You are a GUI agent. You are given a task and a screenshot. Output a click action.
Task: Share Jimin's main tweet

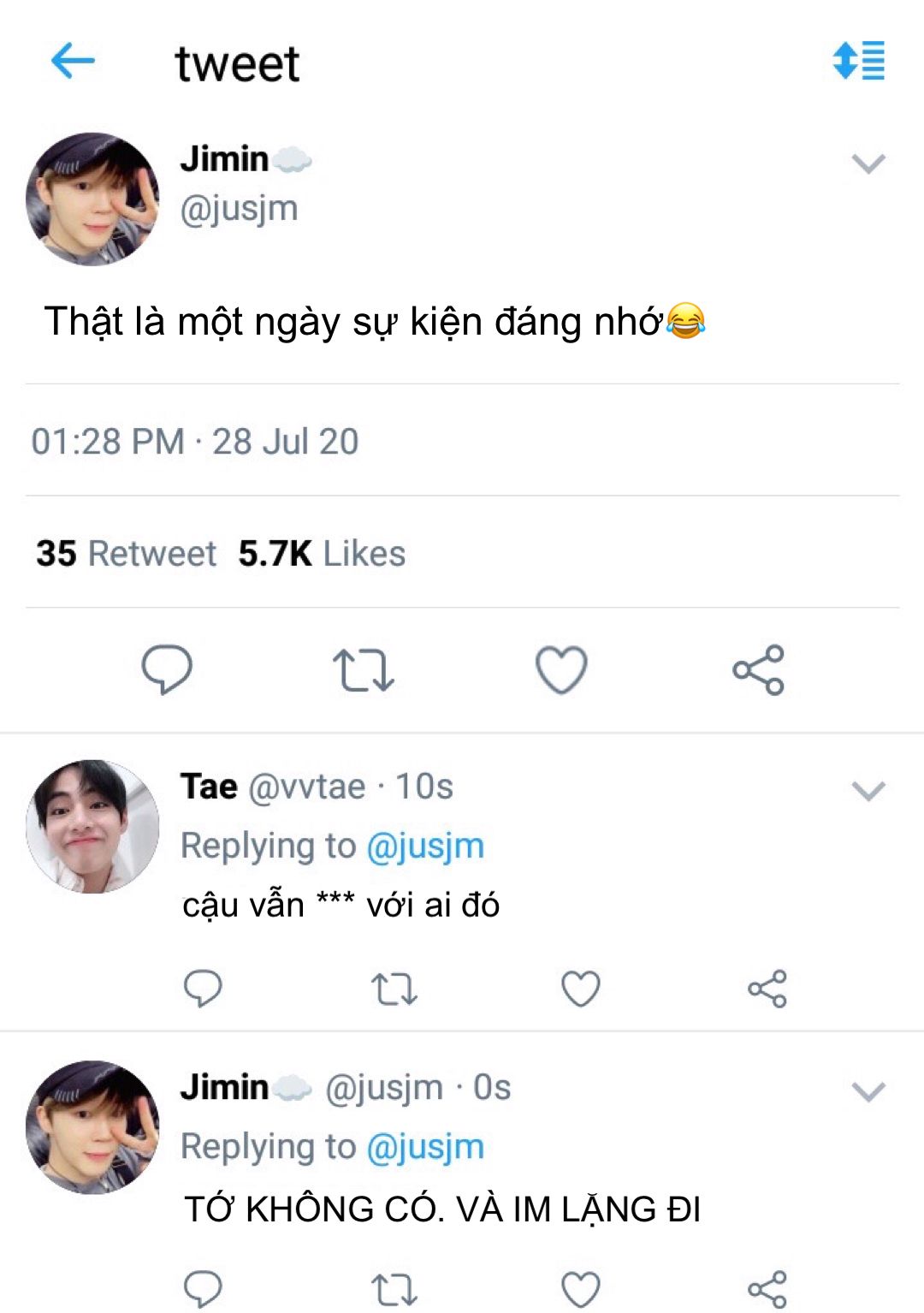(758, 669)
